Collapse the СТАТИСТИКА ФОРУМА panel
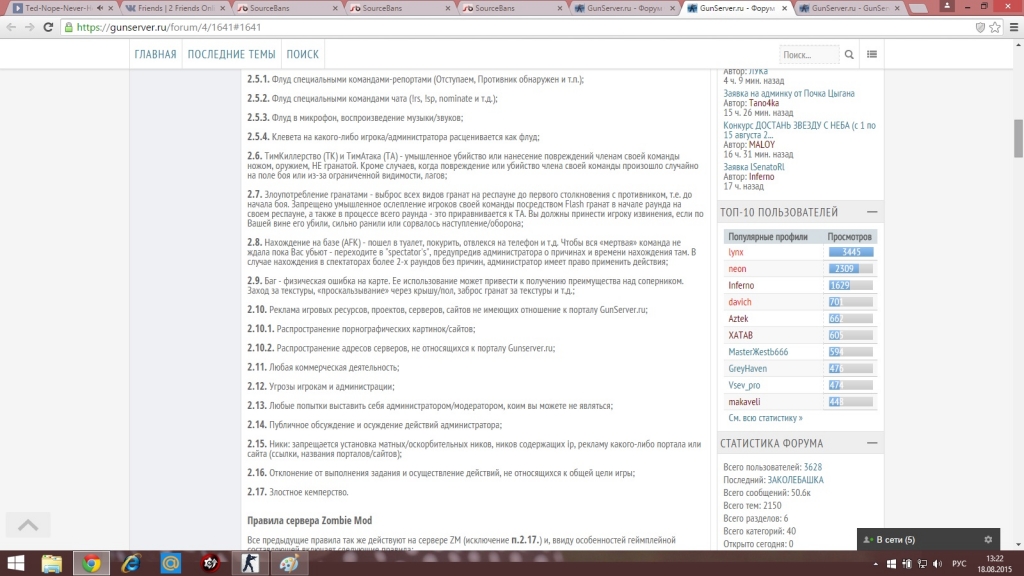Screen dimensions: 1024x576 [872, 443]
